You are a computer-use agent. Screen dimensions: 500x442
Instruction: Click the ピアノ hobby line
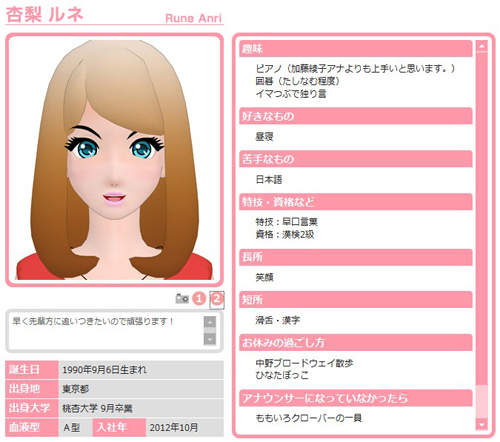[355, 68]
